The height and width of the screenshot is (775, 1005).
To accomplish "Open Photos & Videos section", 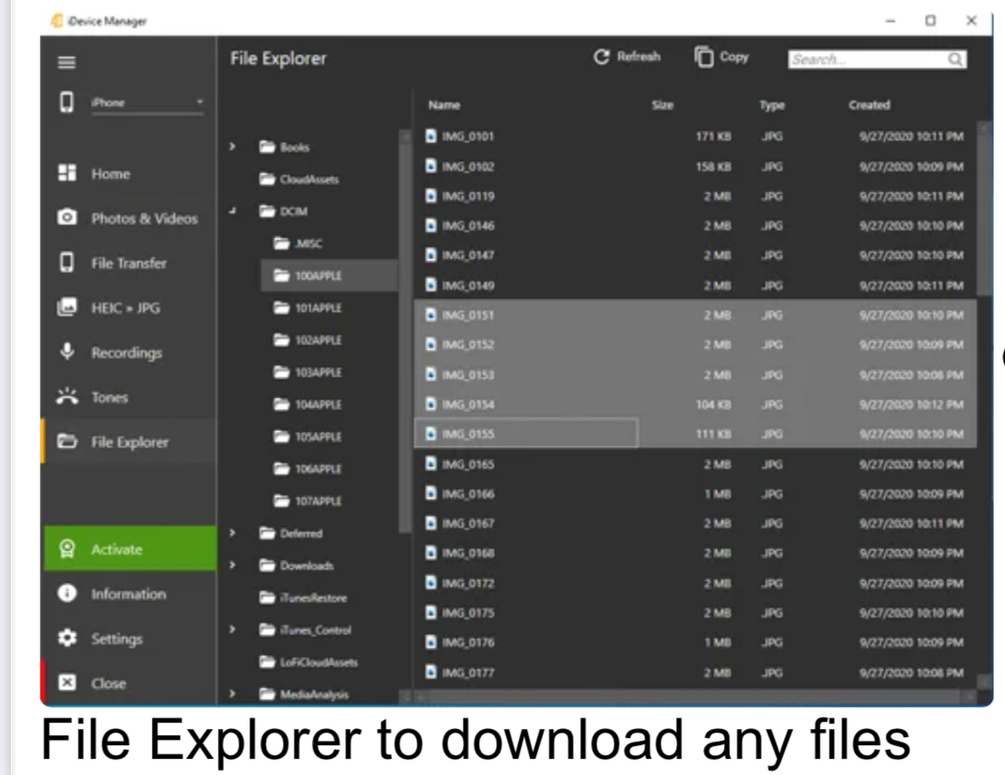I will pyautogui.click(x=130, y=219).
